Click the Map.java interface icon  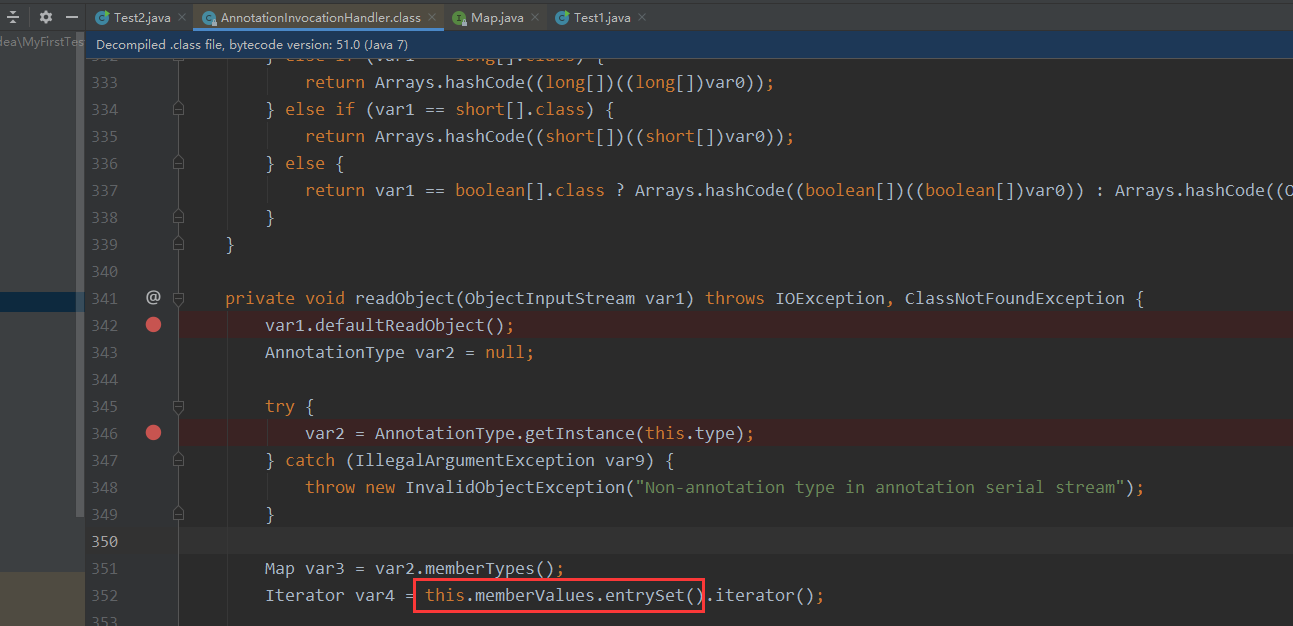[x=459, y=18]
